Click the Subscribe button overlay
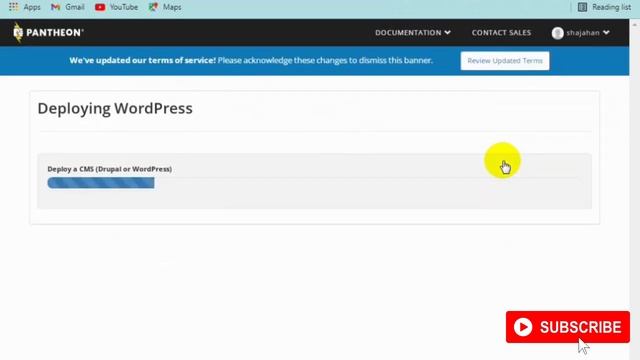 [x=568, y=327]
